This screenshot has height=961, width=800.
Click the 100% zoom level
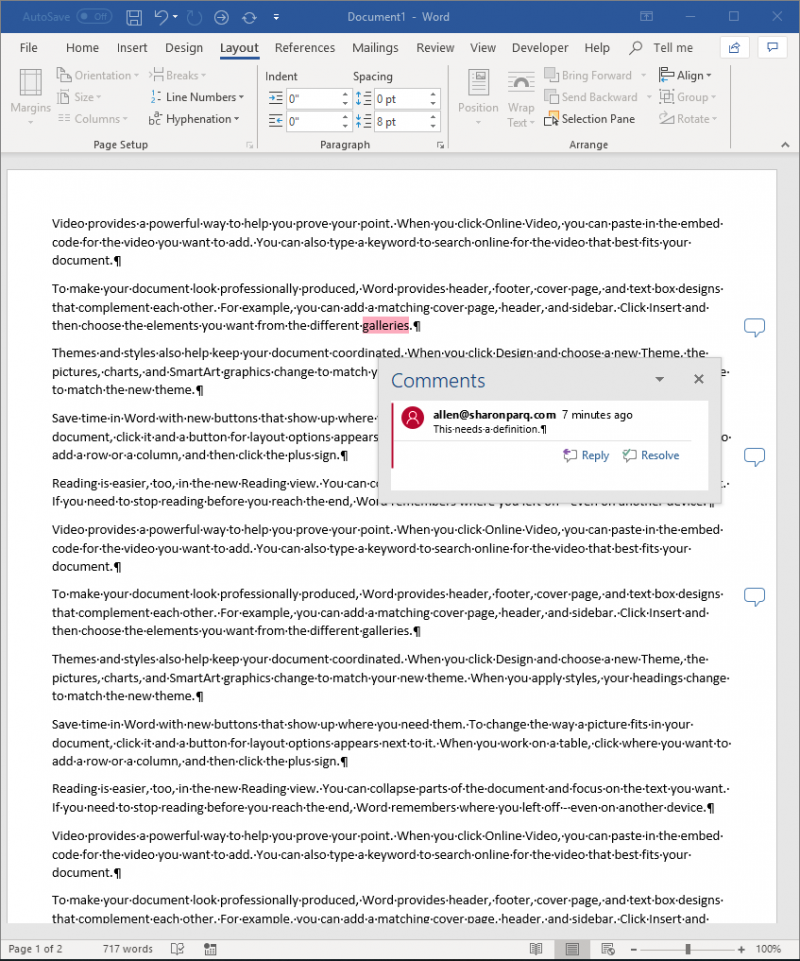tap(768, 949)
